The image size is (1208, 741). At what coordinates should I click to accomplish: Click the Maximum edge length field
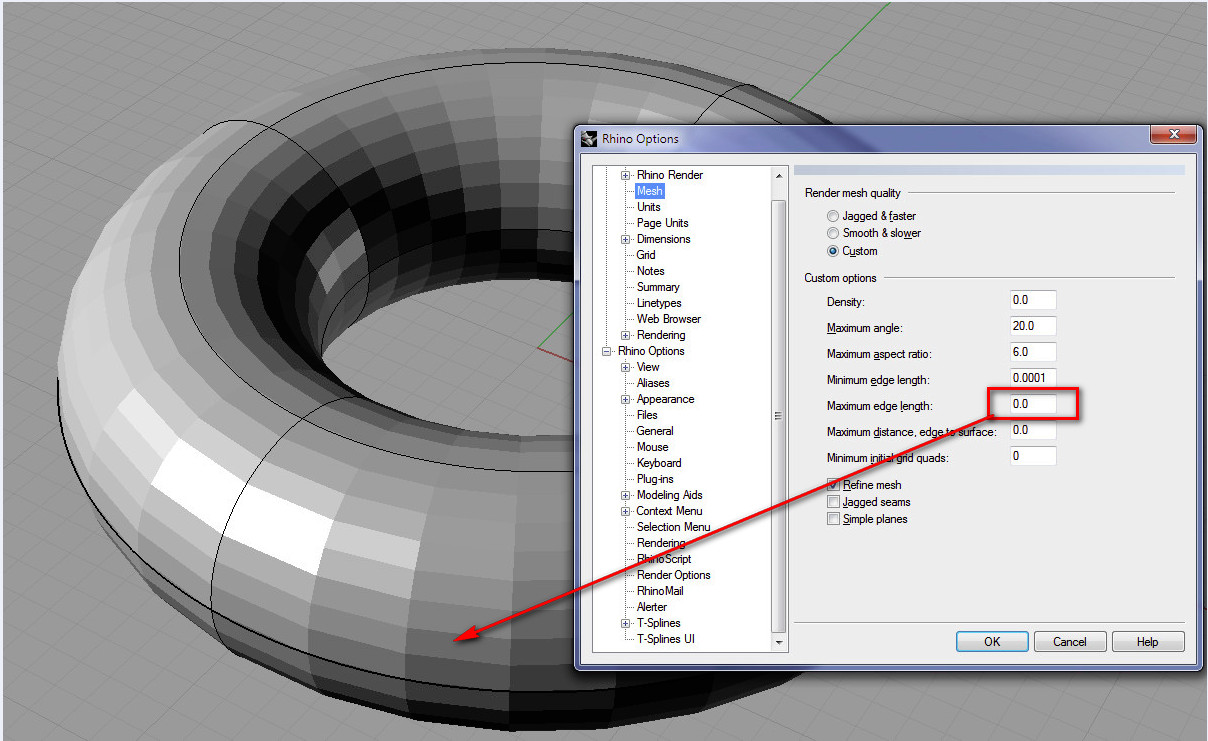click(1033, 404)
